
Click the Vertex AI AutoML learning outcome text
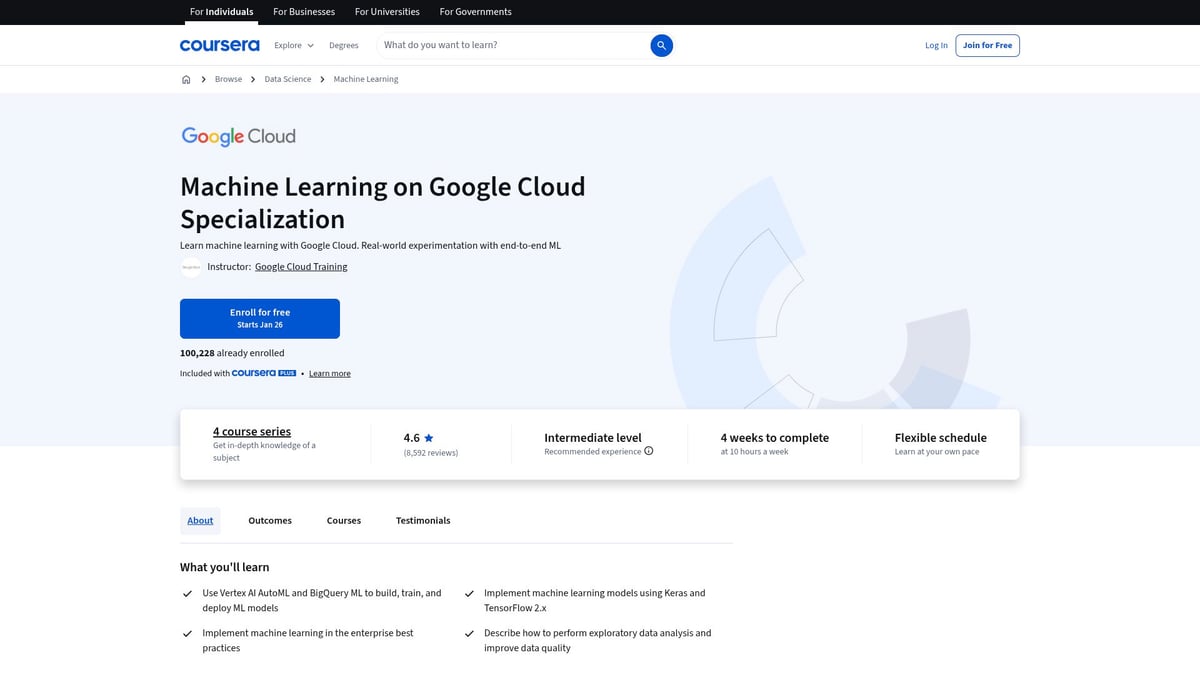[x=322, y=600]
